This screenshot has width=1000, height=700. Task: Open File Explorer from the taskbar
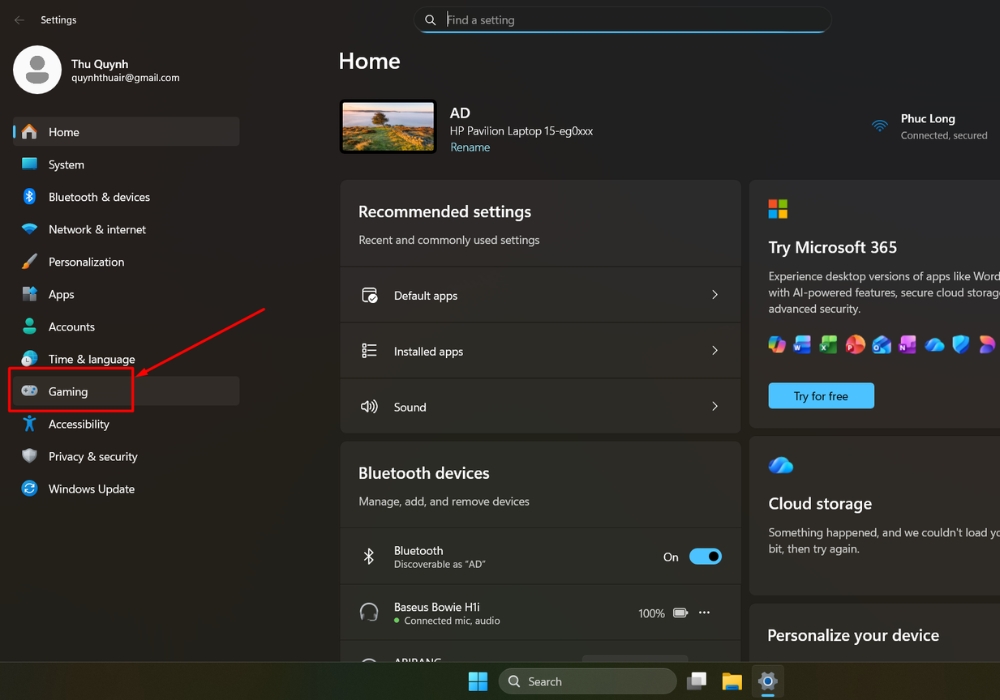point(732,682)
